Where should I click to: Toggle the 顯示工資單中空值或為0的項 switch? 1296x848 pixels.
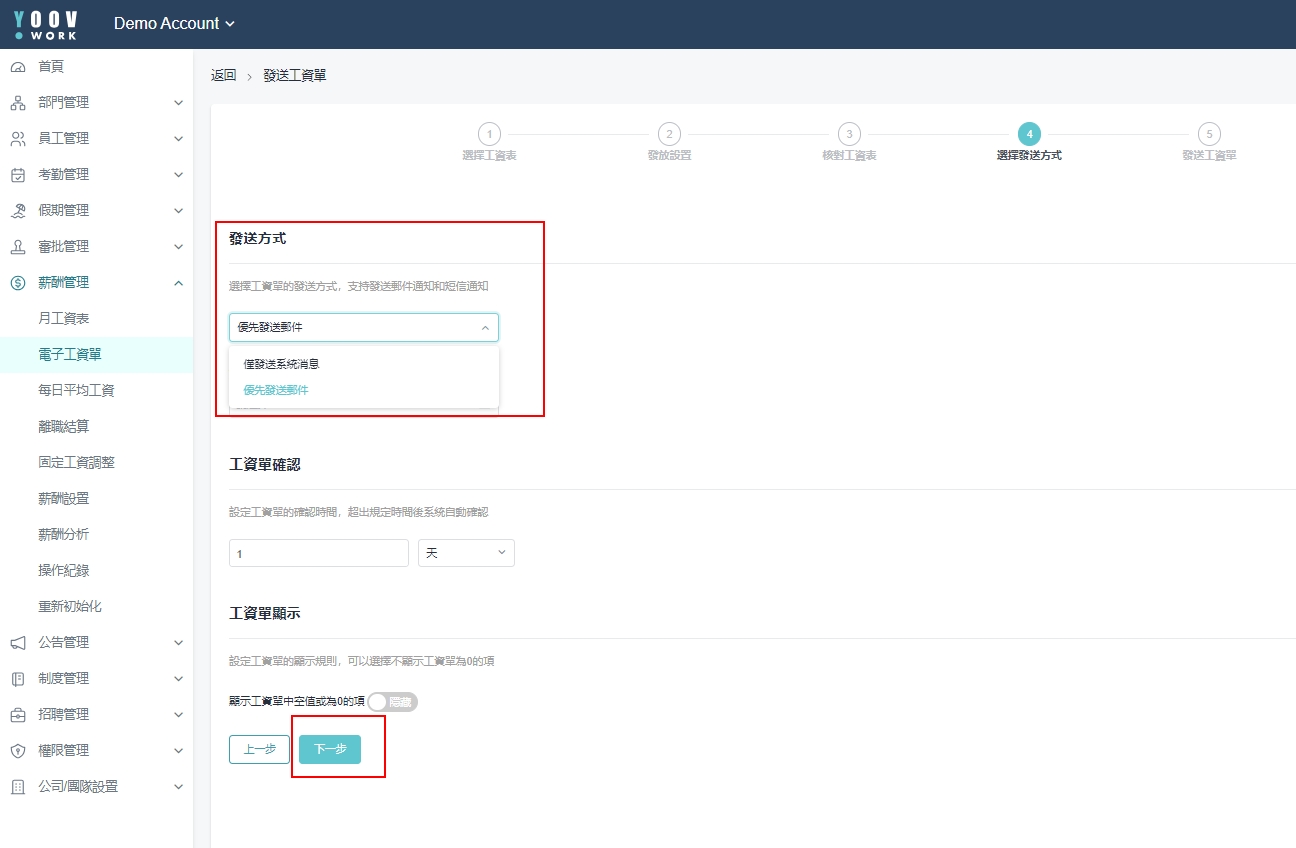click(392, 702)
